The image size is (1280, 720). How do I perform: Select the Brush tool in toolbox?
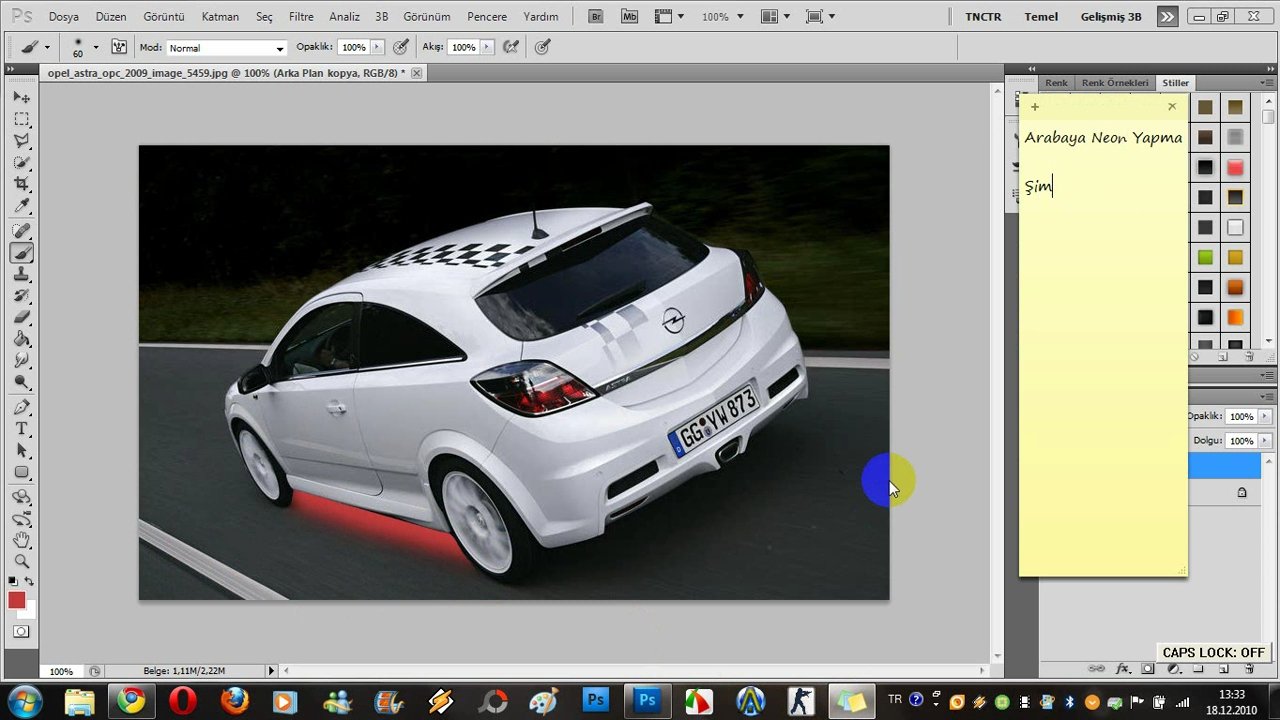[21, 254]
